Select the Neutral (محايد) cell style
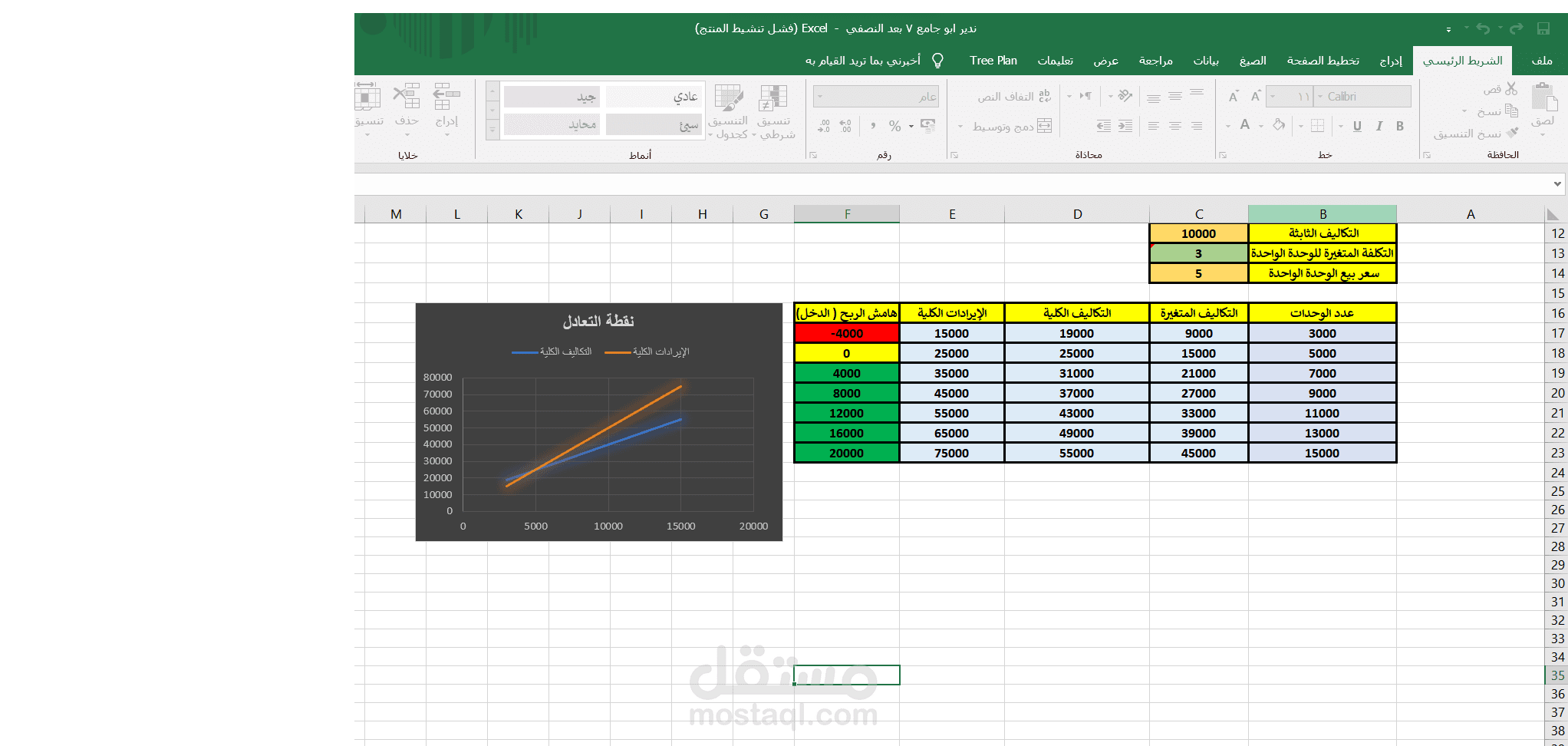 [x=551, y=124]
